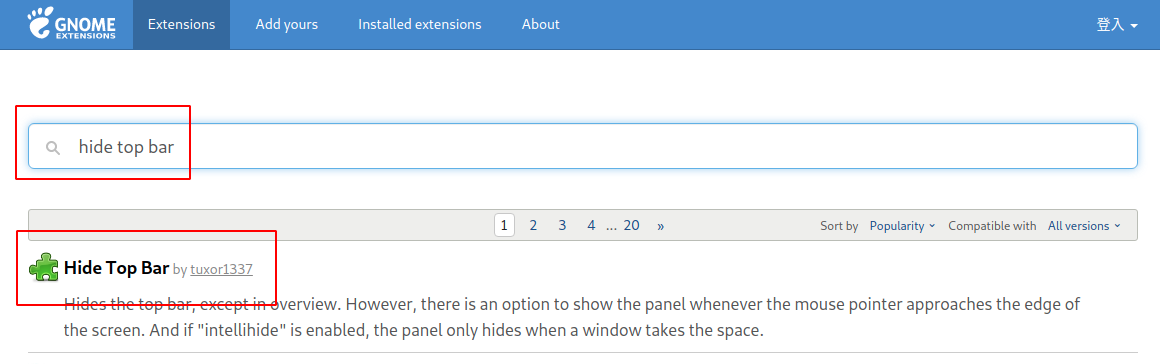Go to results page 3

pyautogui.click(x=562, y=226)
